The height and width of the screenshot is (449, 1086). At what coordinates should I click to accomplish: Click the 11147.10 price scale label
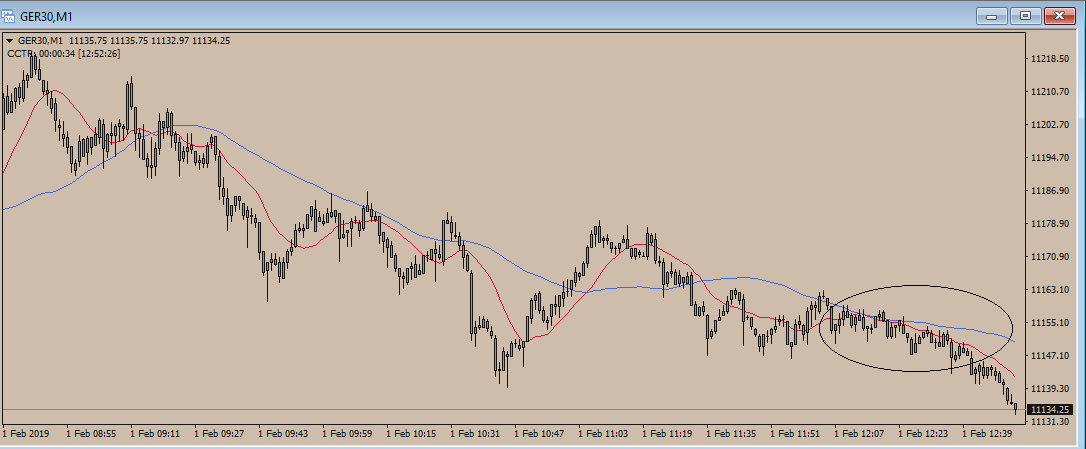1051,355
